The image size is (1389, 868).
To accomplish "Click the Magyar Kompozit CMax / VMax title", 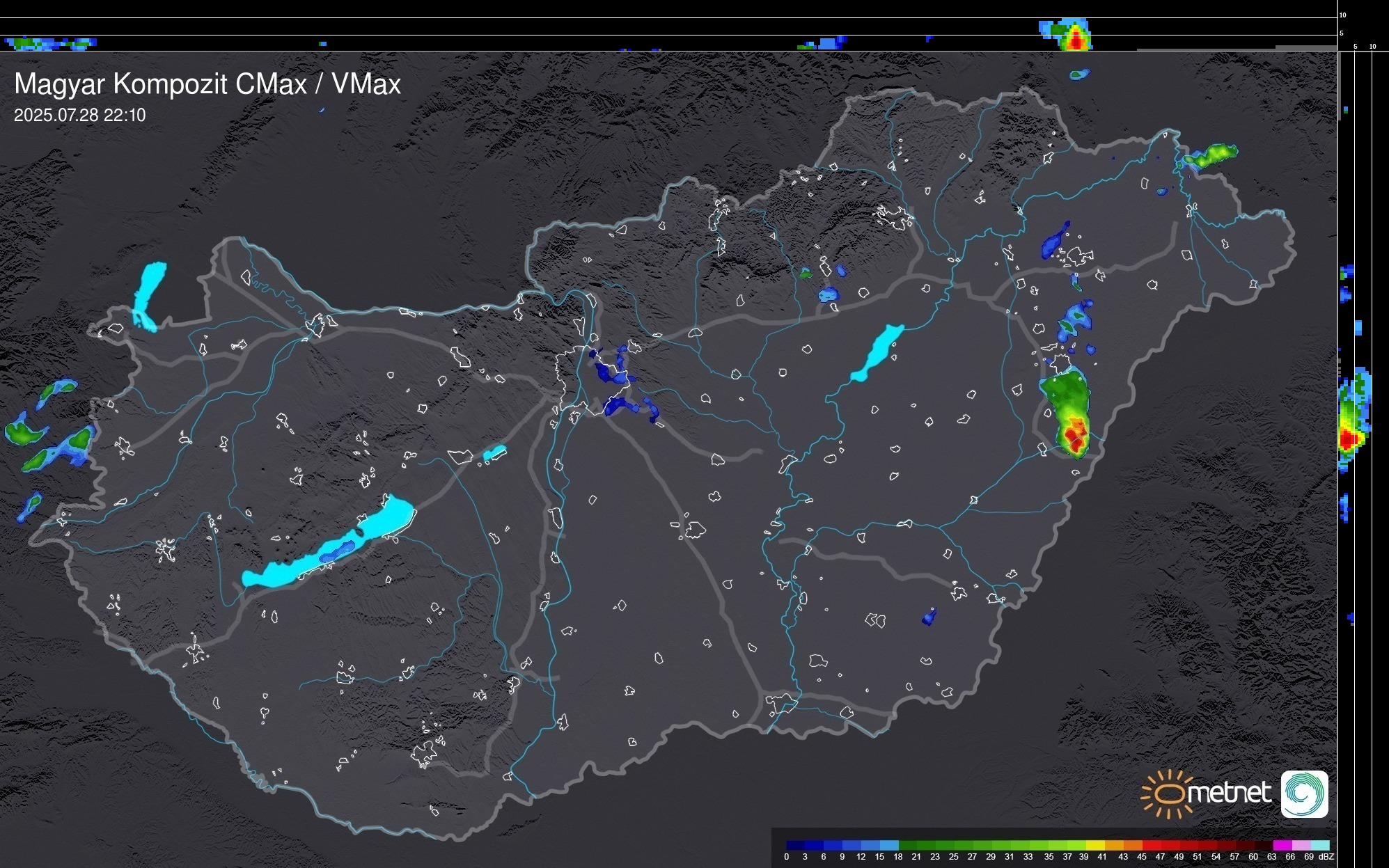I will tap(207, 84).
